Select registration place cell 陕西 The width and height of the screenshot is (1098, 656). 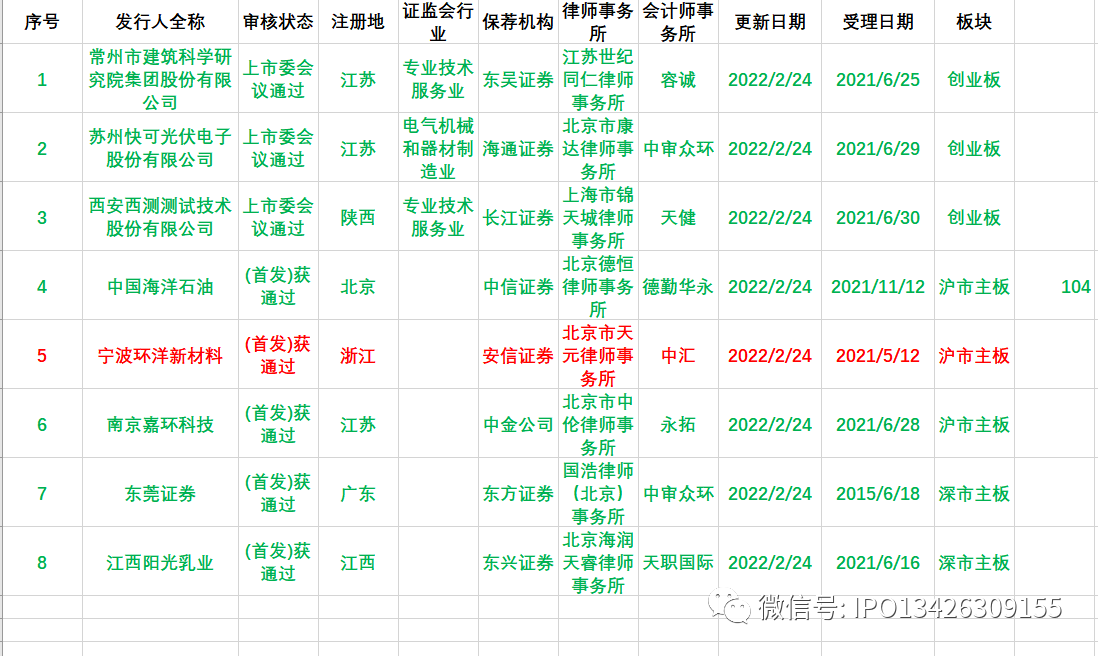click(358, 217)
